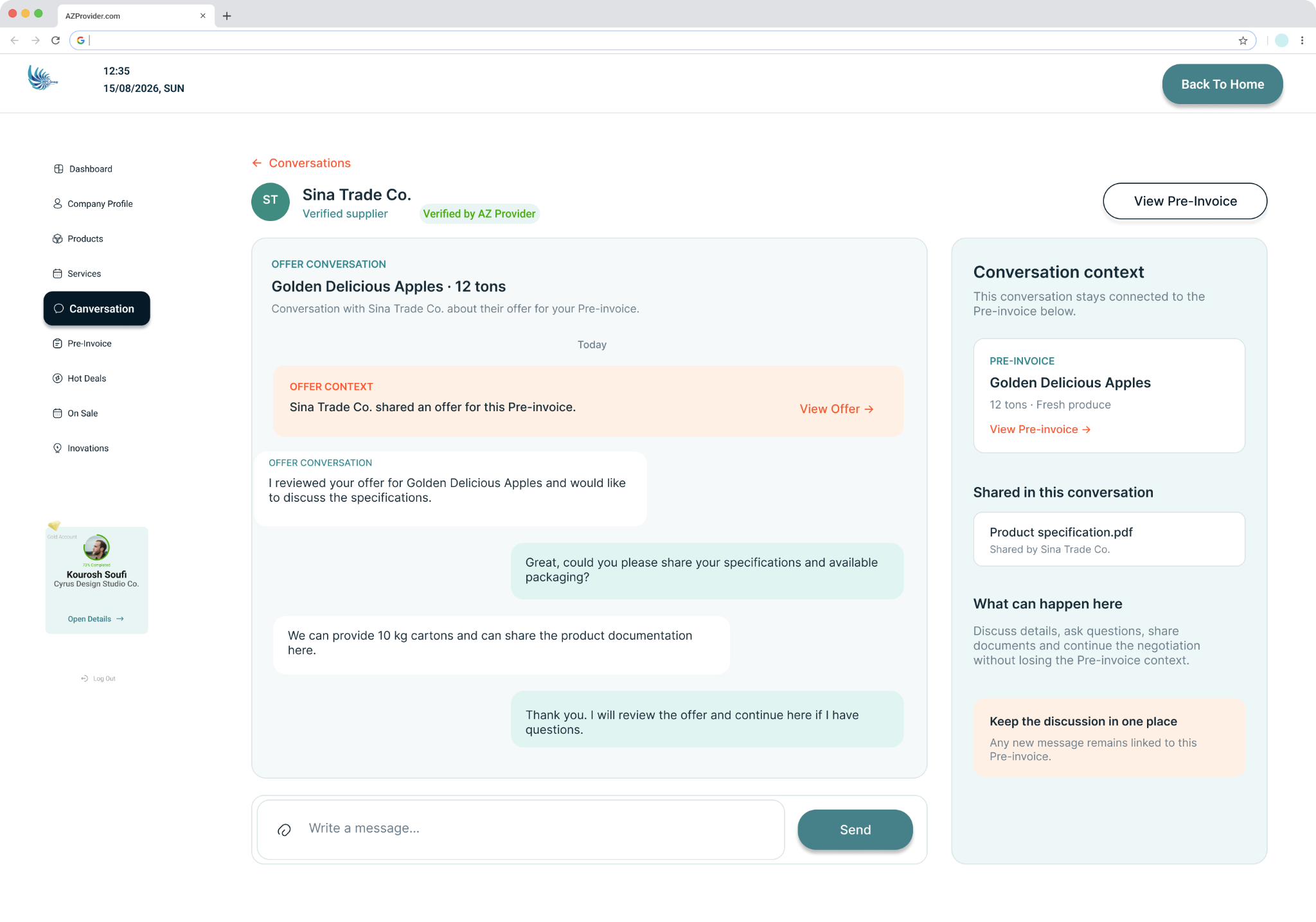This screenshot has width=1316, height=922.
Task: Select Products from the sidebar
Action: (x=78, y=239)
